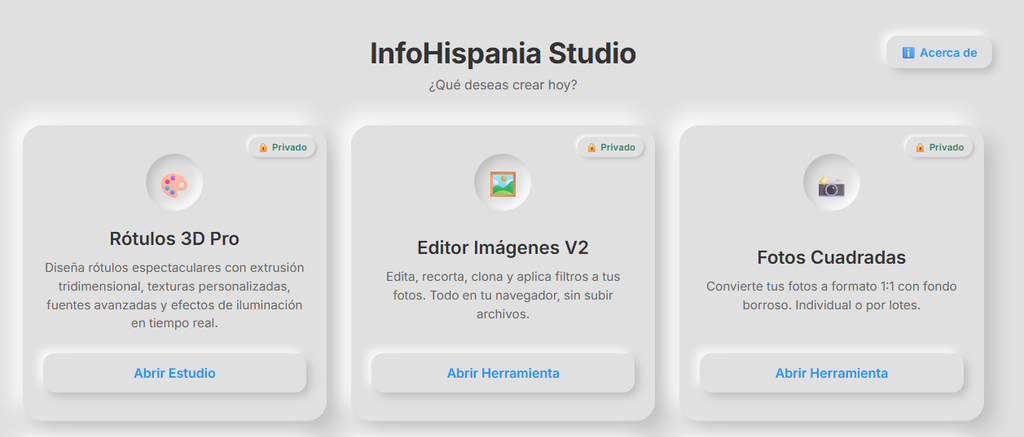The width and height of the screenshot is (1024, 437).
Task: Click the Privado badge on Editor Imágenes V2
Action: pyautogui.click(x=611, y=147)
